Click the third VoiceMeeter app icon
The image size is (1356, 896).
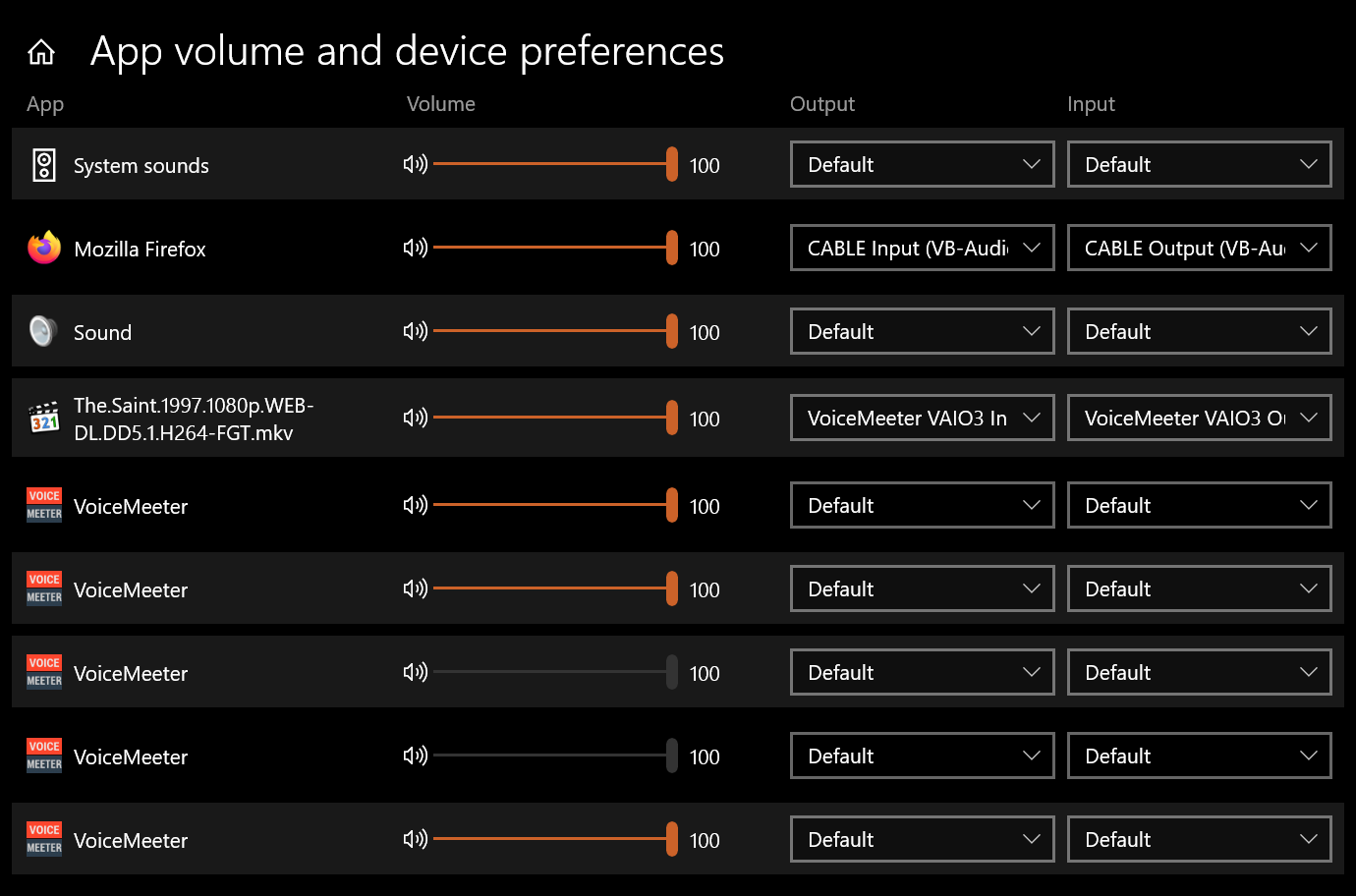(x=43, y=672)
